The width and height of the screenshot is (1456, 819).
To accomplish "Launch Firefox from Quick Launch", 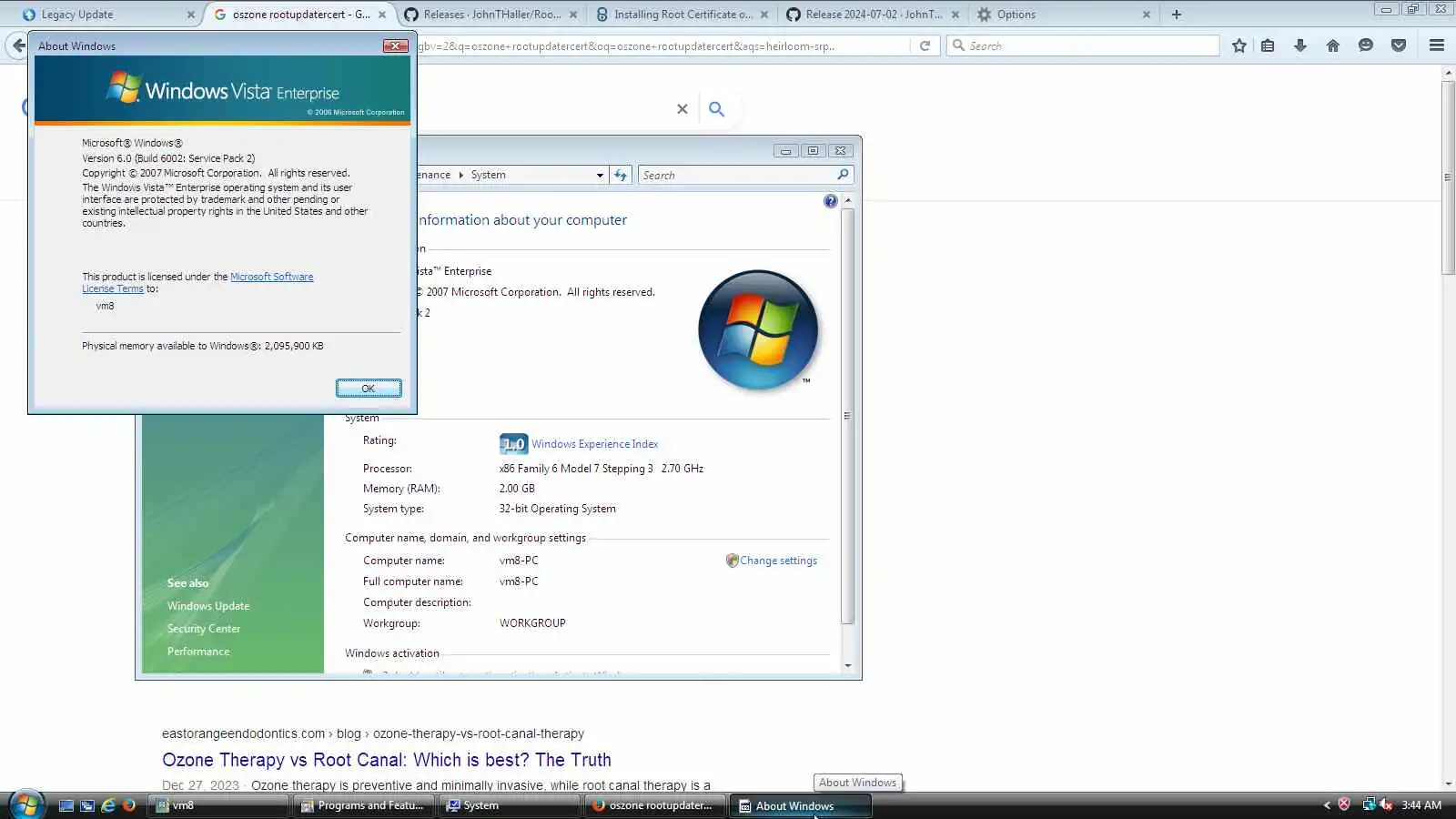I will [129, 805].
